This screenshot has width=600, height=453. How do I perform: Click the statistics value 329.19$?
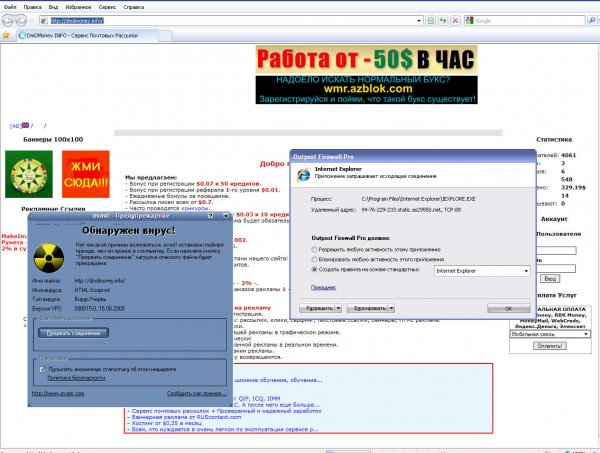[x=573, y=187]
